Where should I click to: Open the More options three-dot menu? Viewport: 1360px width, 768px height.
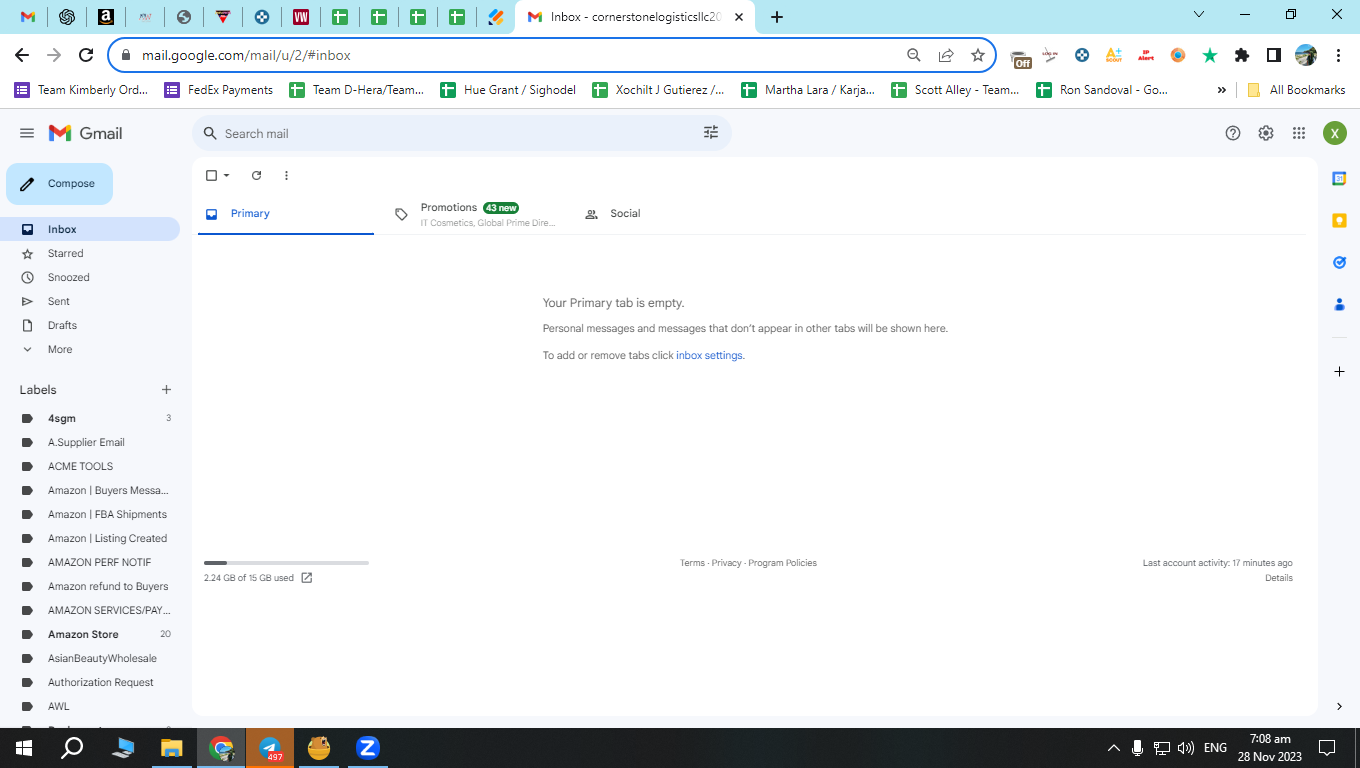point(286,175)
